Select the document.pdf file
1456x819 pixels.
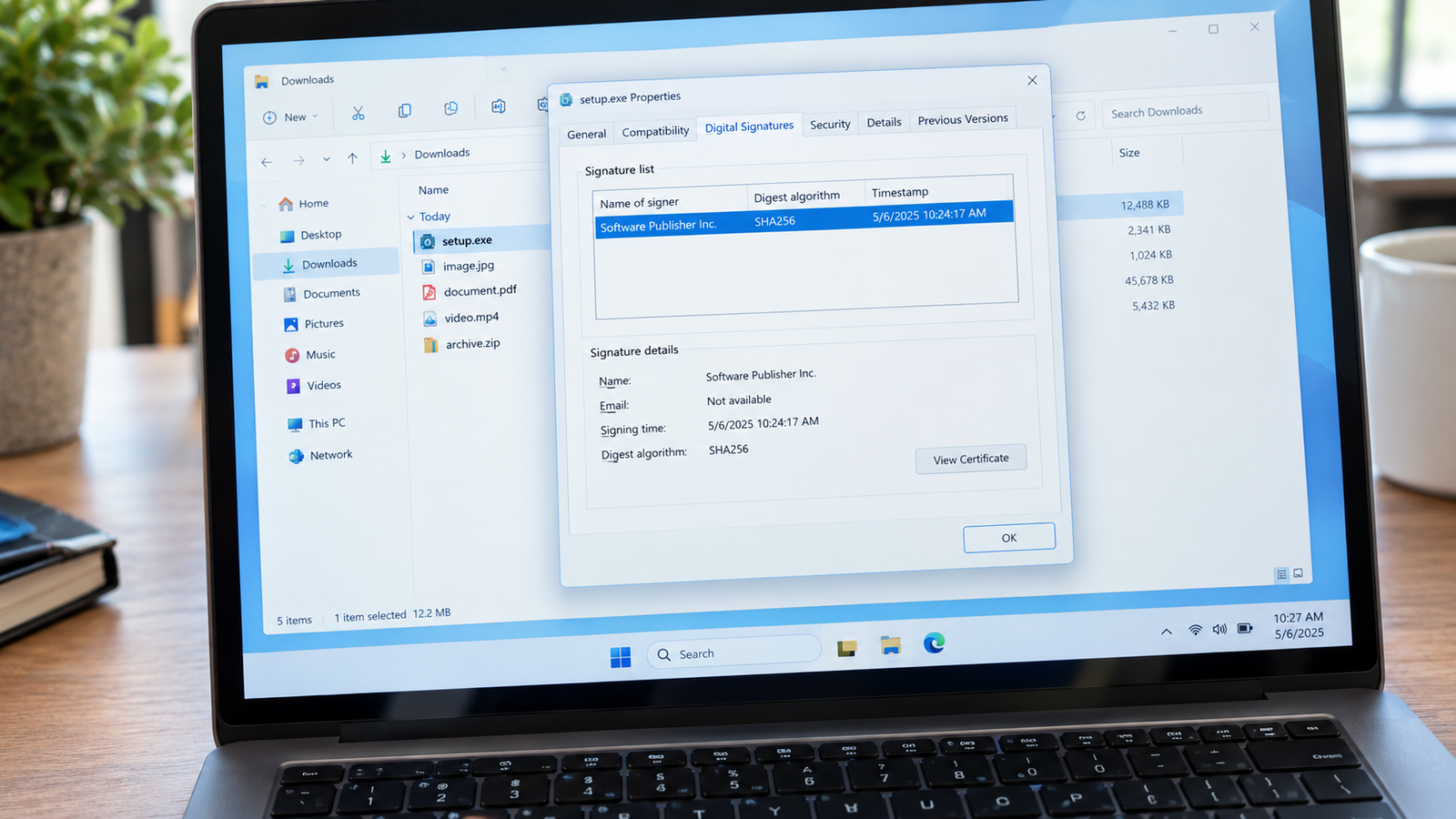tap(470, 291)
